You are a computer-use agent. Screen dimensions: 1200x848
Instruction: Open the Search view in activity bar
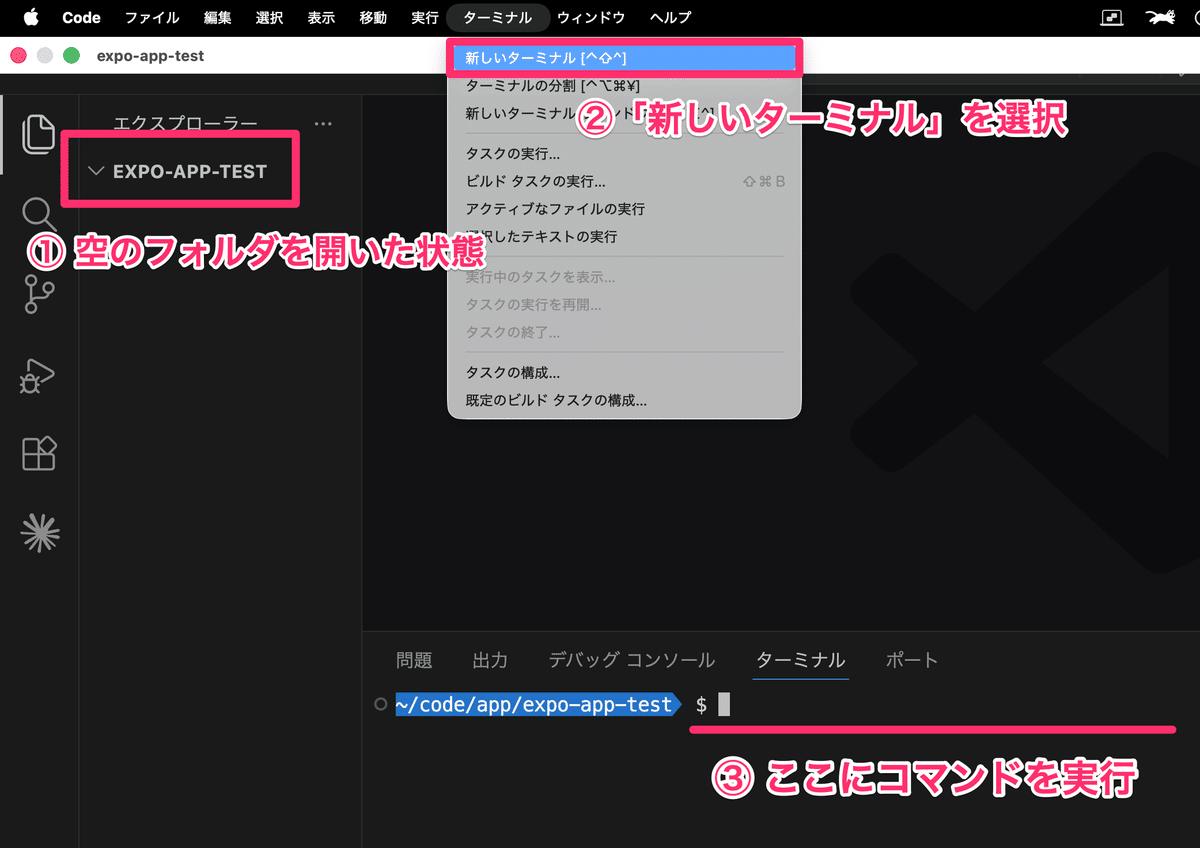click(x=38, y=213)
